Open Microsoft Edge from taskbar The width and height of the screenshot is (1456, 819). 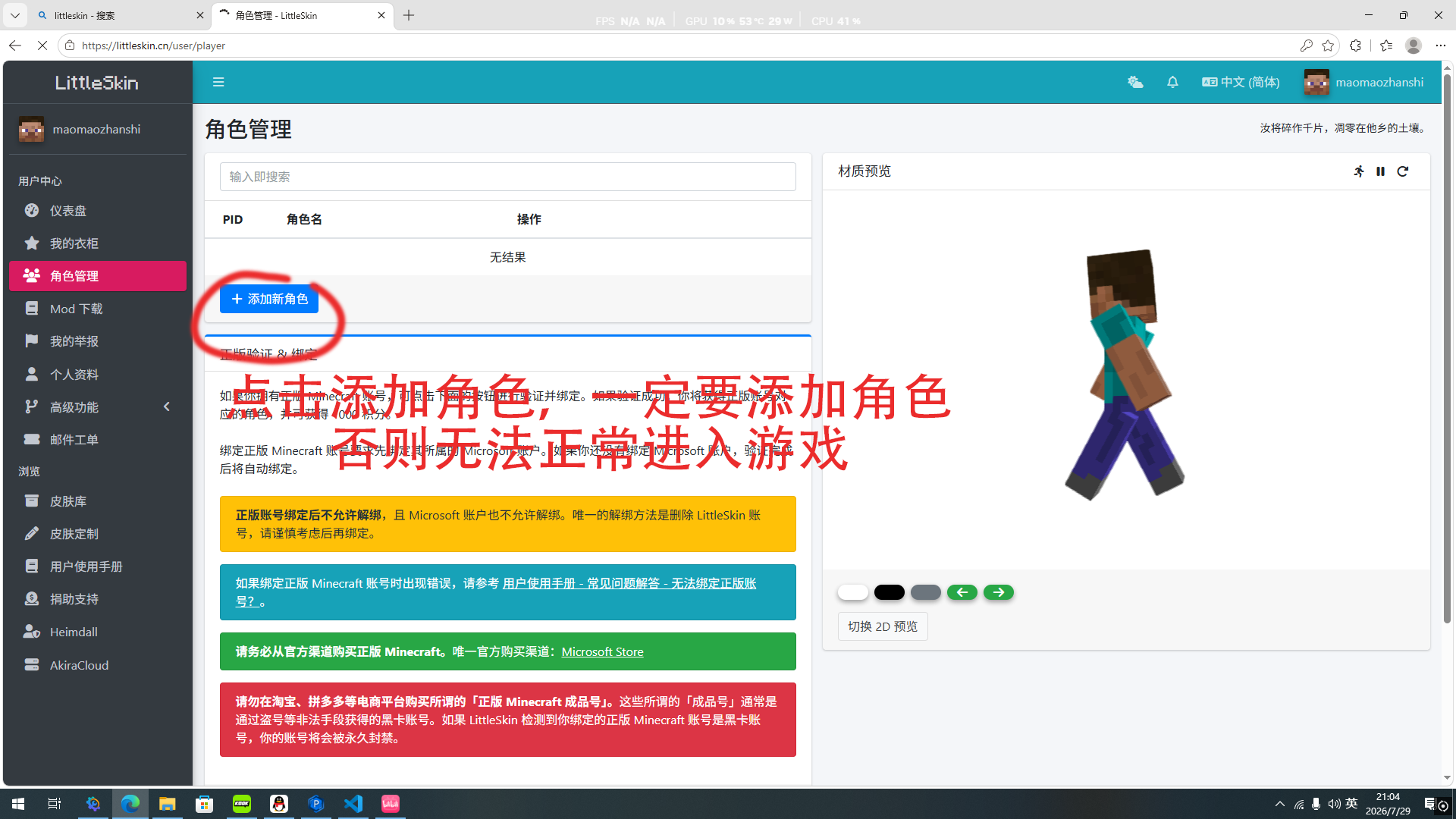pyautogui.click(x=130, y=804)
